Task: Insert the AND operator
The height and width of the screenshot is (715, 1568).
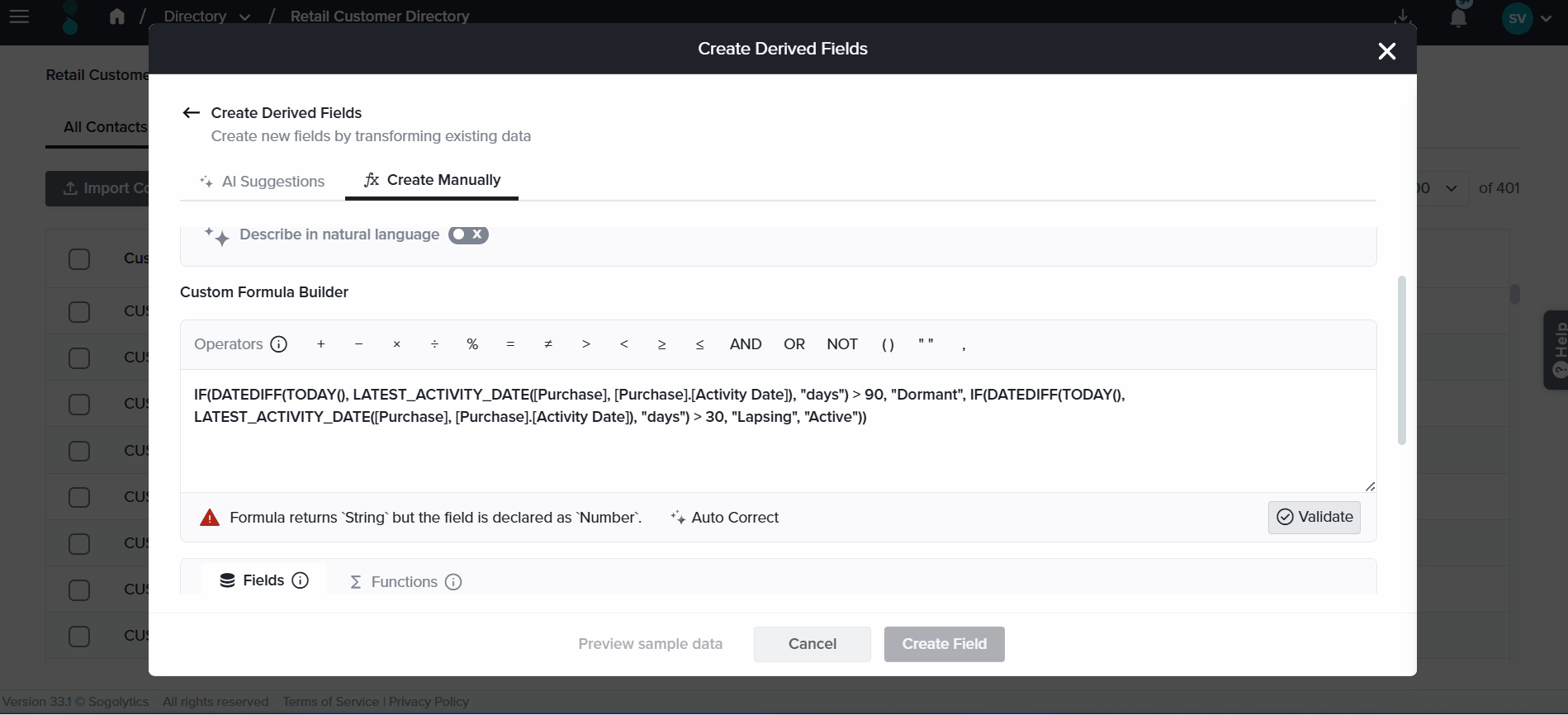Action: click(x=746, y=344)
